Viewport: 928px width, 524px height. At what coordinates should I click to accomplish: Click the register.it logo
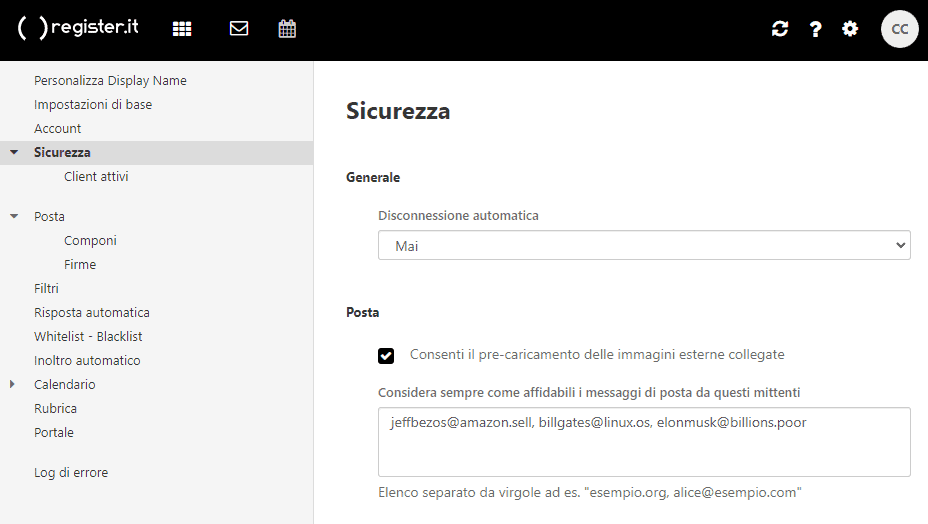[x=78, y=28]
